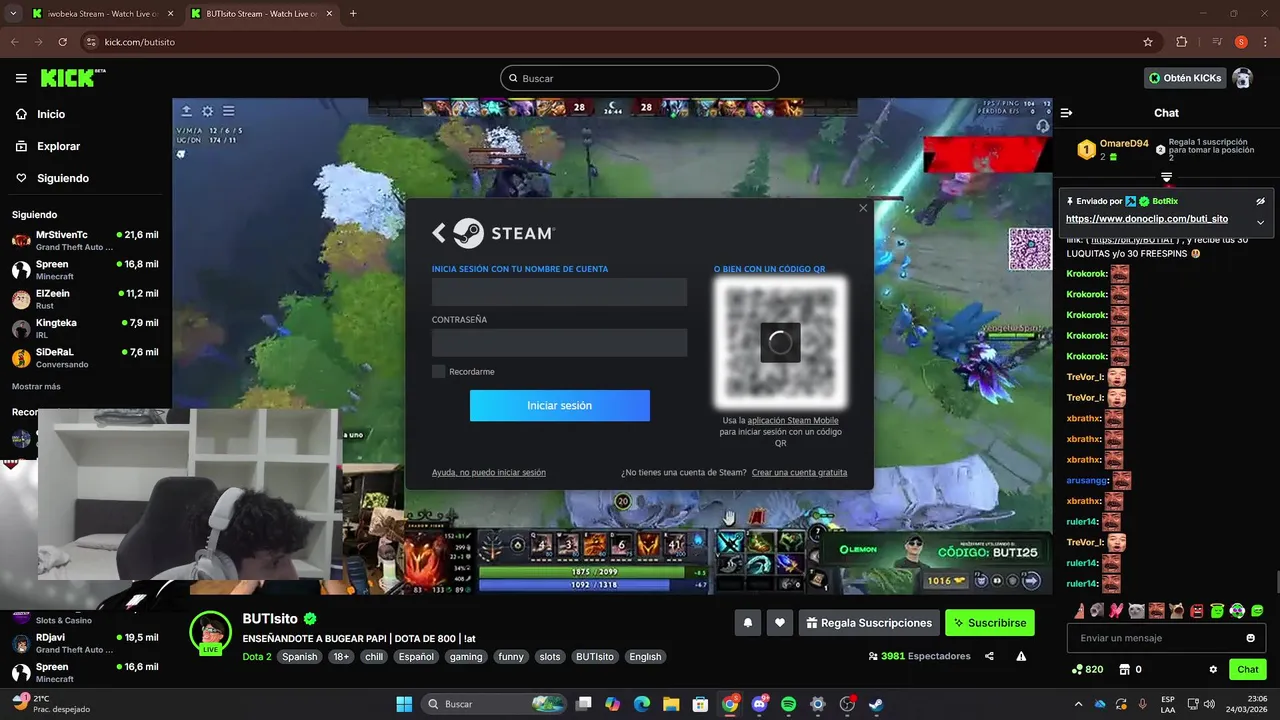Open the Dota 2 category link
The width and height of the screenshot is (1280, 720).
(x=257, y=657)
